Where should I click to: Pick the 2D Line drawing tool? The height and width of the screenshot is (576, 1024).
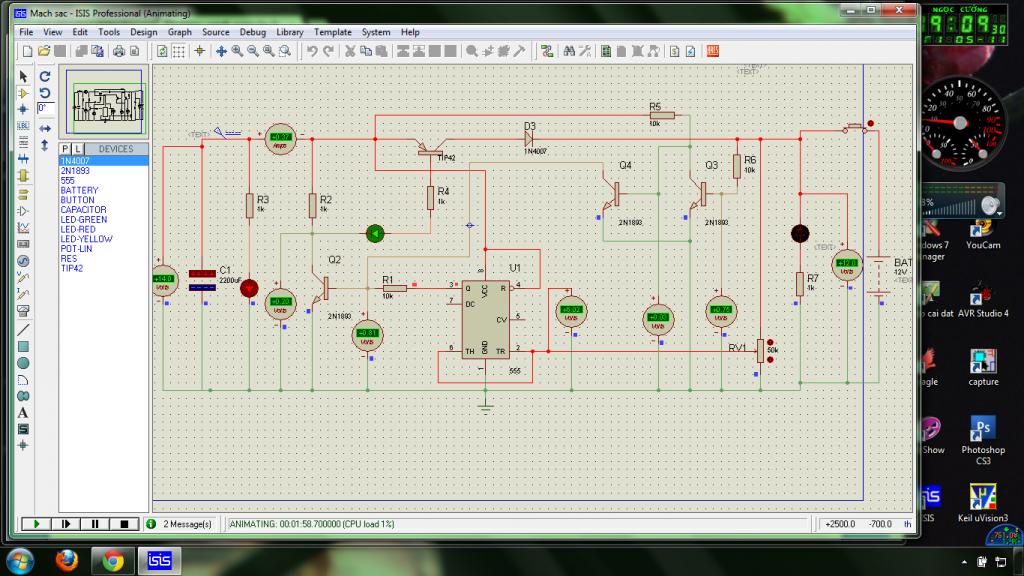(24, 330)
